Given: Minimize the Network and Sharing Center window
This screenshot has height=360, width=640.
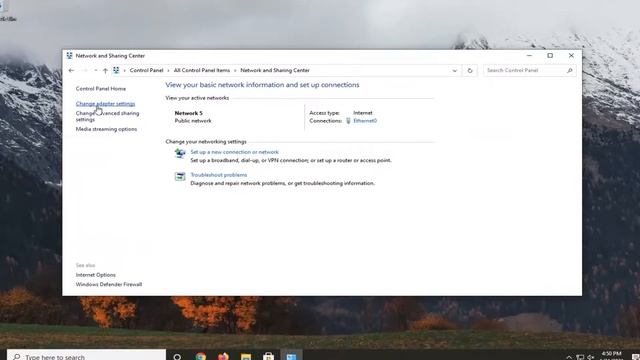Looking at the screenshot, I should point(529,56).
